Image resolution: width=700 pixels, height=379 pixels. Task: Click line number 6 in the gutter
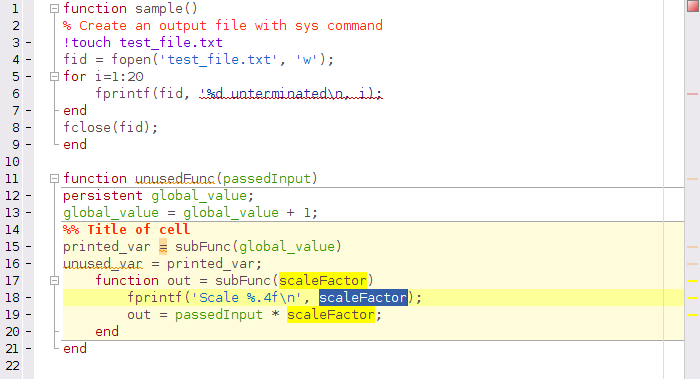[15, 94]
